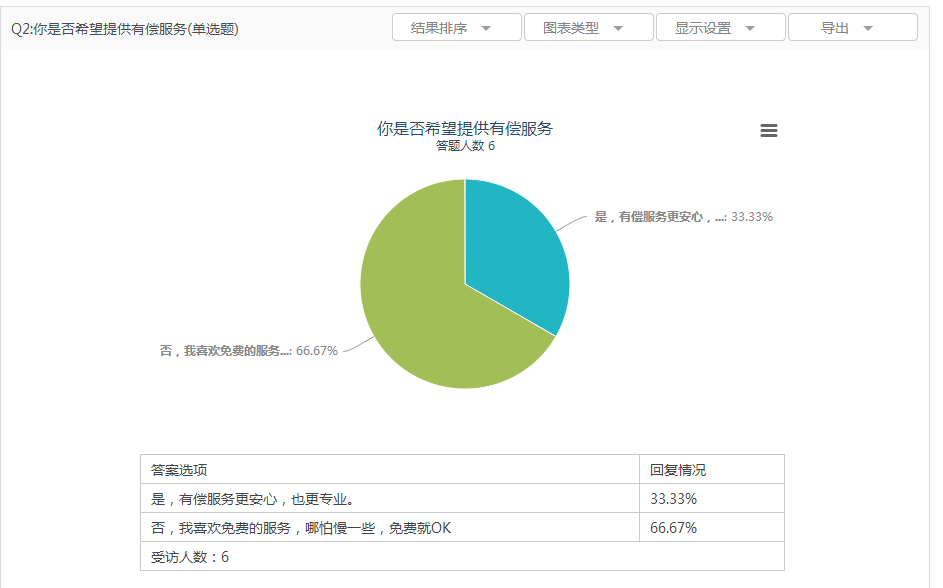This screenshot has height=588, width=943.
Task: Click the 答题人数 6 chart subtitle
Action: click(x=465, y=146)
